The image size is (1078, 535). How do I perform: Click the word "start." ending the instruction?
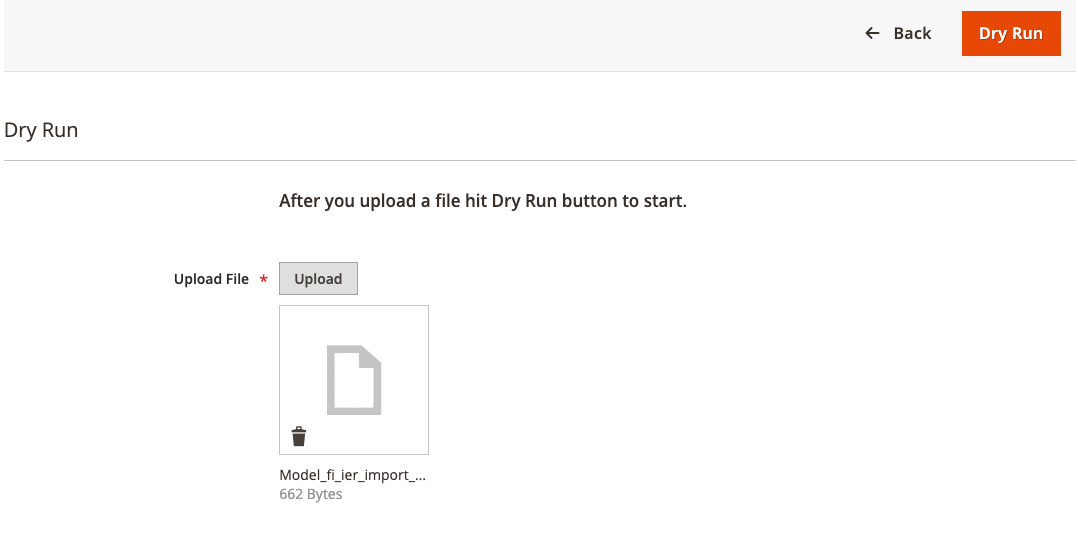click(x=666, y=201)
